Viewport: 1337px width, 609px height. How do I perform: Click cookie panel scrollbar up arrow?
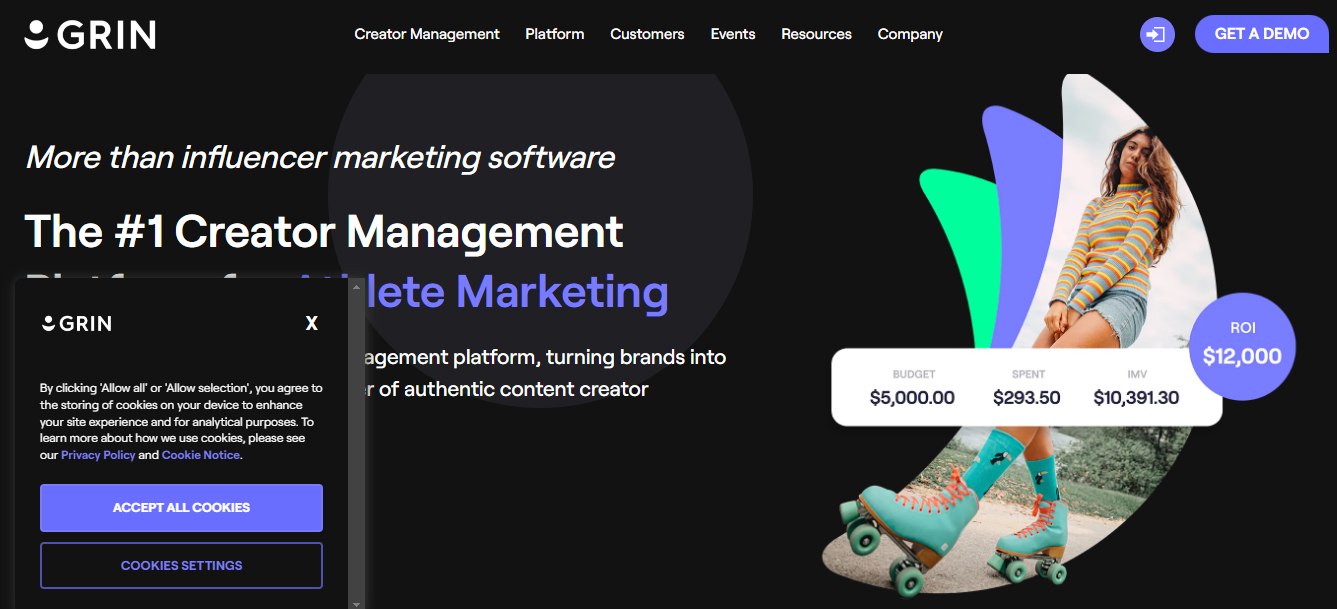[x=356, y=286]
